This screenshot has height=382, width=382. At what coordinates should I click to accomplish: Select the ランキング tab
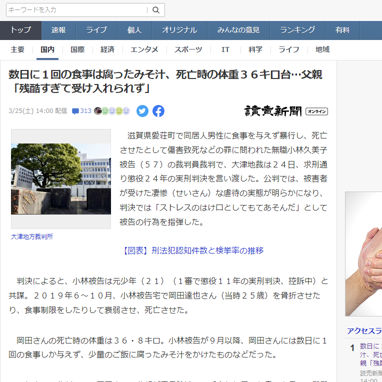[298, 30]
